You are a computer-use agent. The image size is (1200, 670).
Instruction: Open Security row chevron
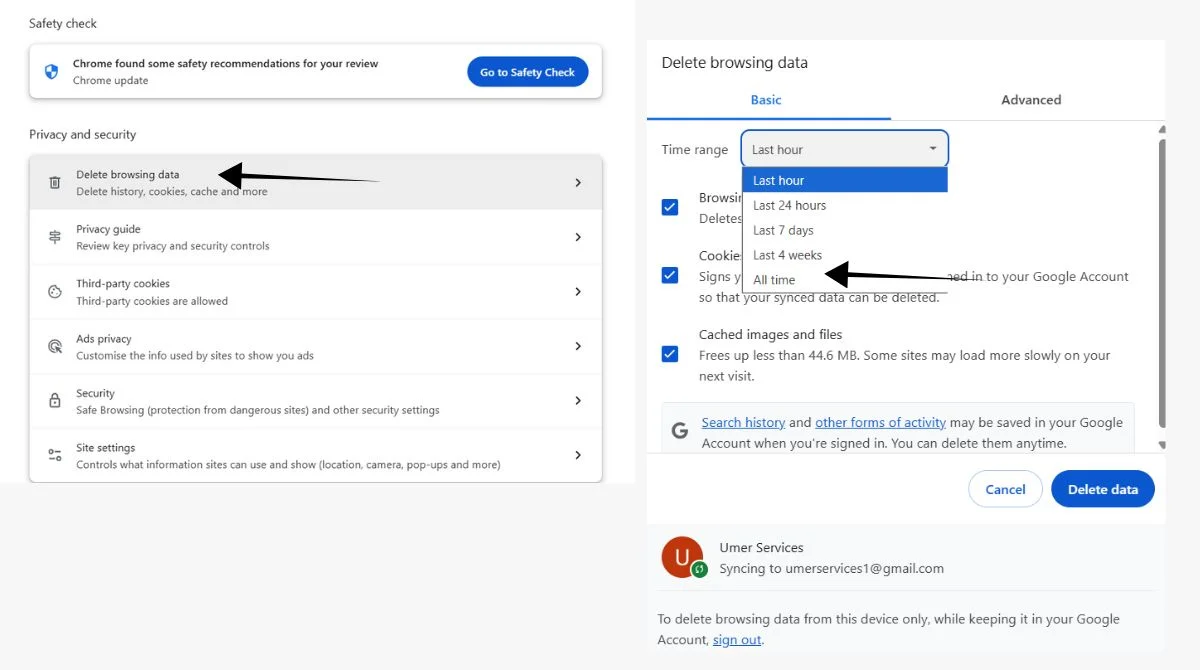pyautogui.click(x=578, y=401)
